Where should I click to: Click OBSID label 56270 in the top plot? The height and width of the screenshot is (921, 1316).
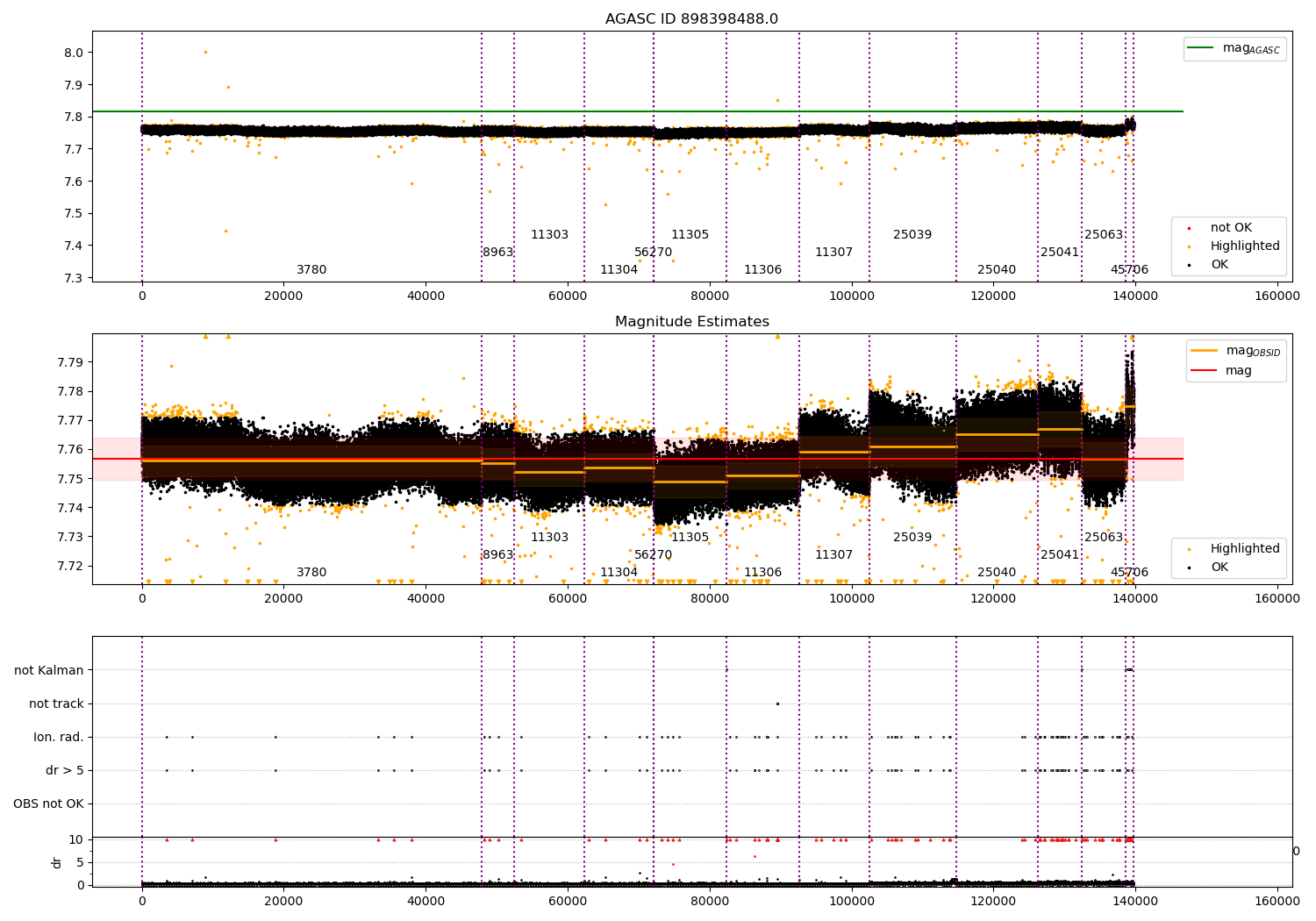[653, 252]
